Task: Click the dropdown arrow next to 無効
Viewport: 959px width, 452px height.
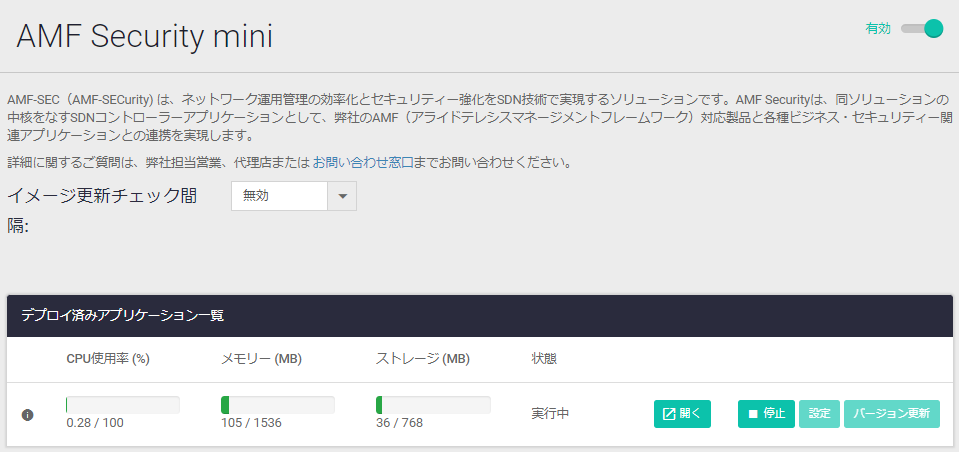Action: (342, 196)
